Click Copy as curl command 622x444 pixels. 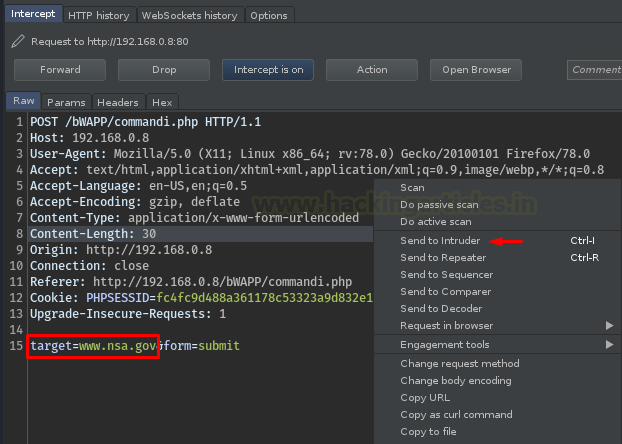(456, 415)
